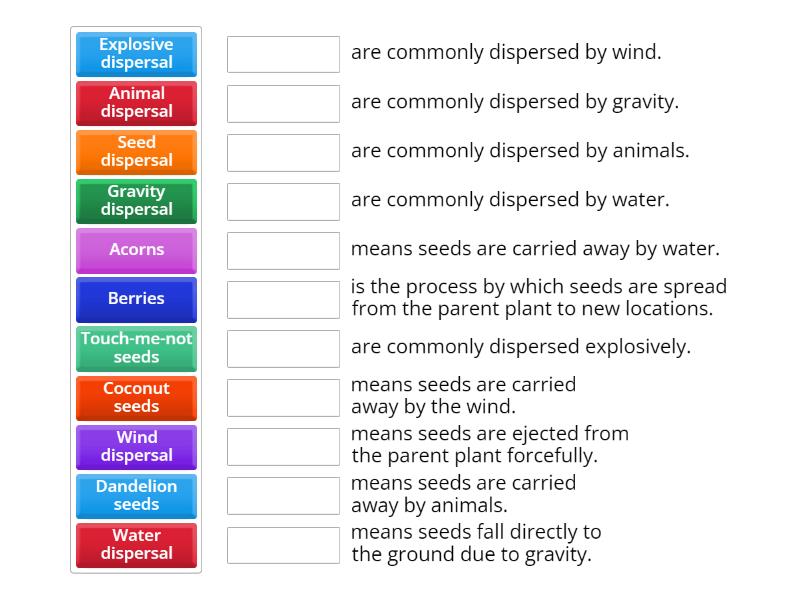Image resolution: width=800 pixels, height=600 pixels.
Task: Select the Dandelion seeds tile
Action: [136, 495]
